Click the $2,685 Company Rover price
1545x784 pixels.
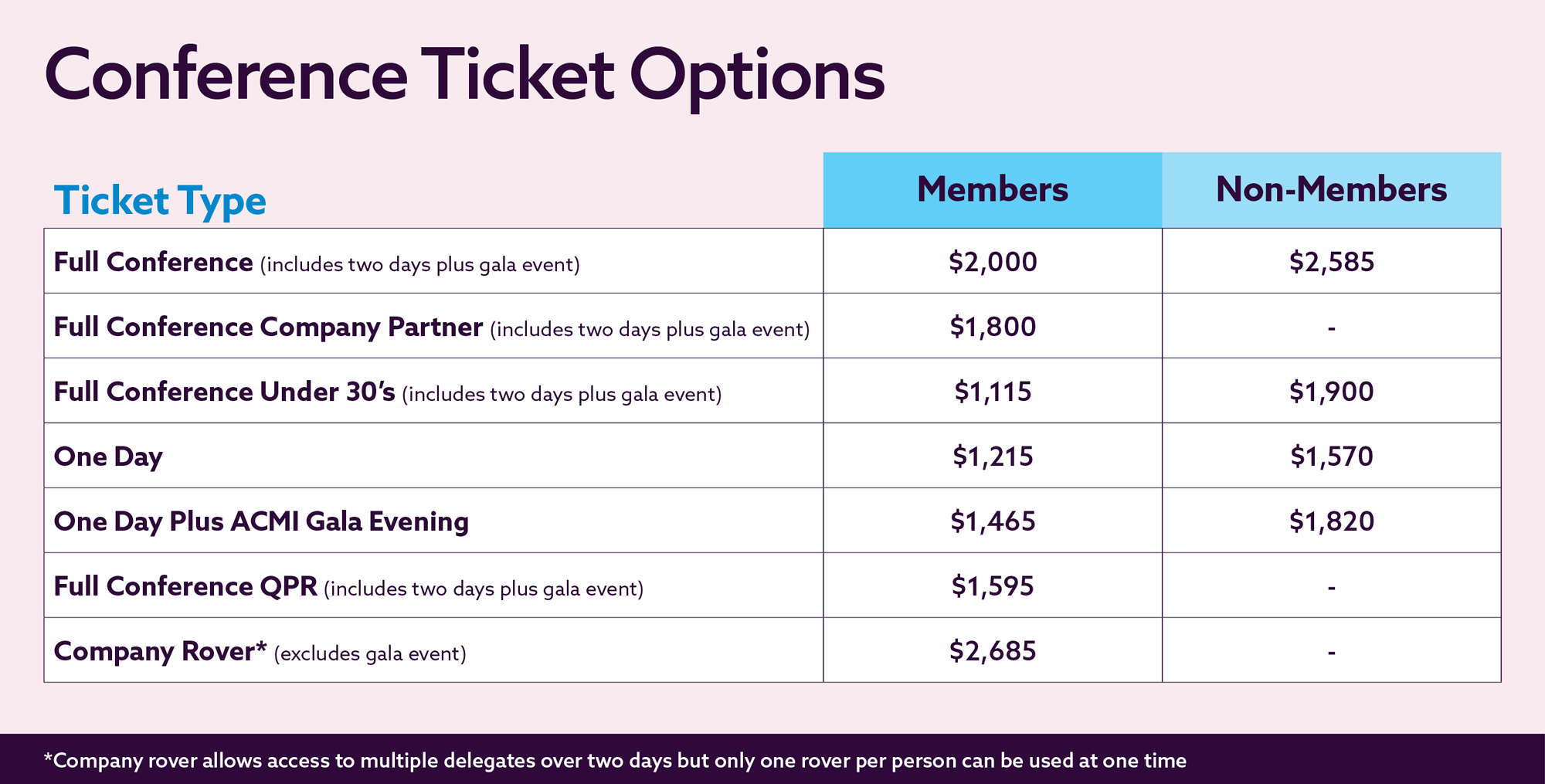(x=993, y=651)
